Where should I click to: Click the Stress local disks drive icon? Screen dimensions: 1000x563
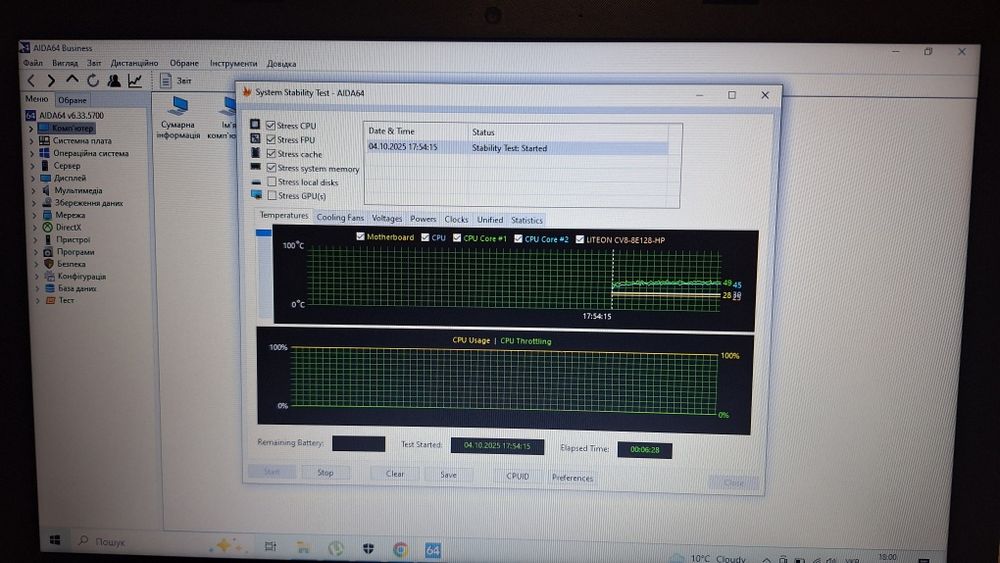coord(256,181)
